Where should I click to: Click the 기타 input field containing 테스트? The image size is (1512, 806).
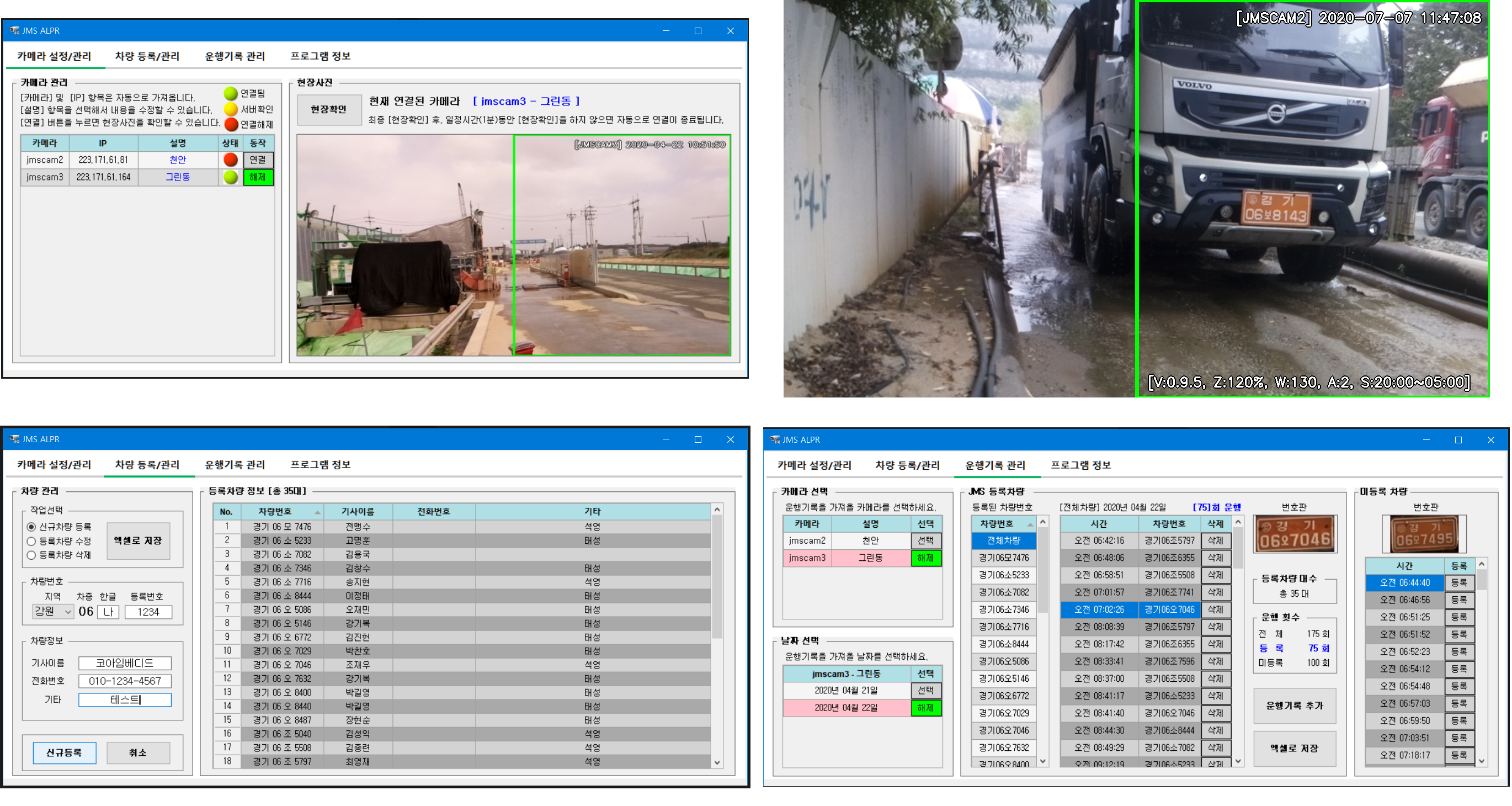point(125,699)
